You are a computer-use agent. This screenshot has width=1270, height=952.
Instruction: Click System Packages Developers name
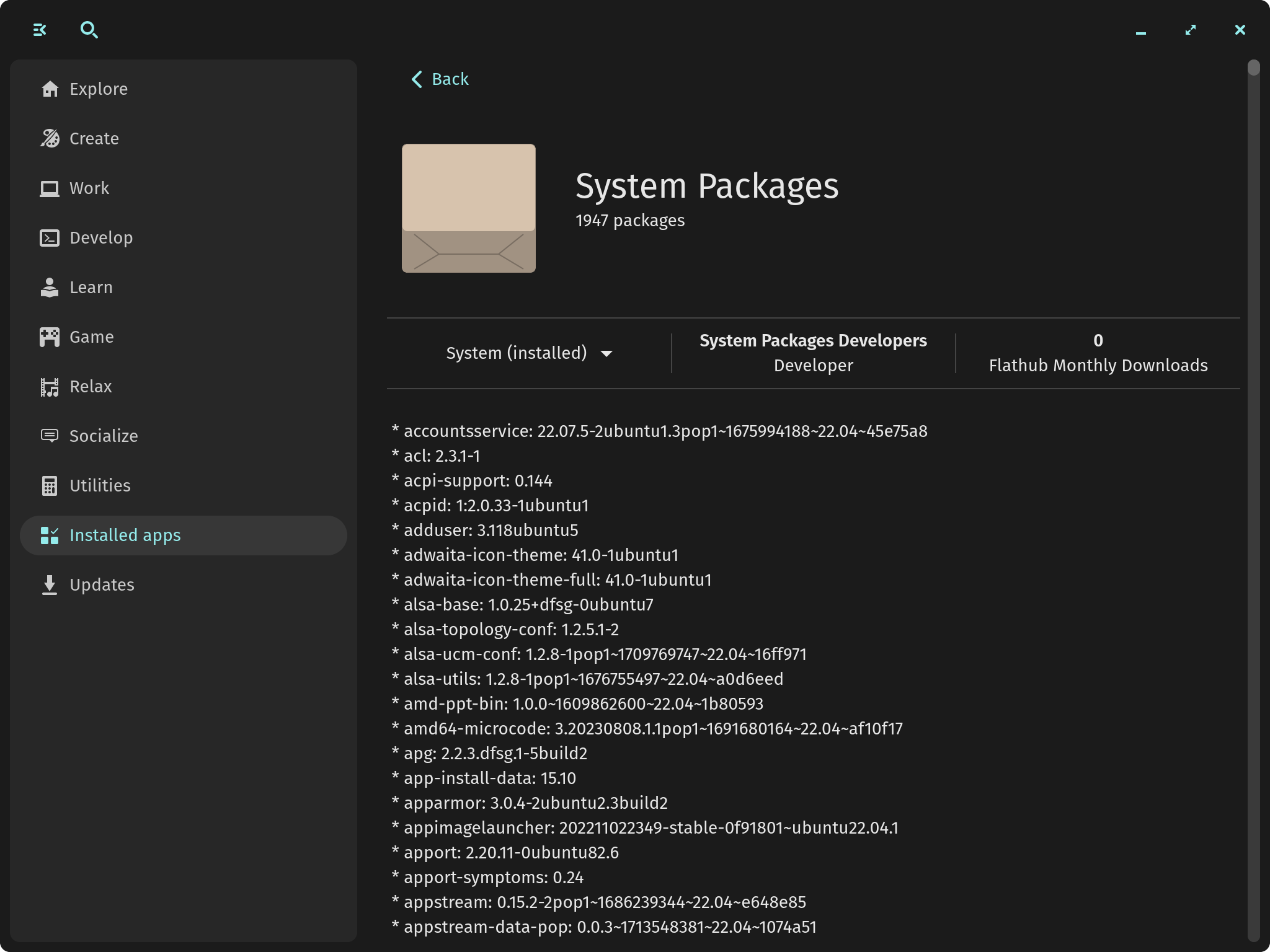813,340
